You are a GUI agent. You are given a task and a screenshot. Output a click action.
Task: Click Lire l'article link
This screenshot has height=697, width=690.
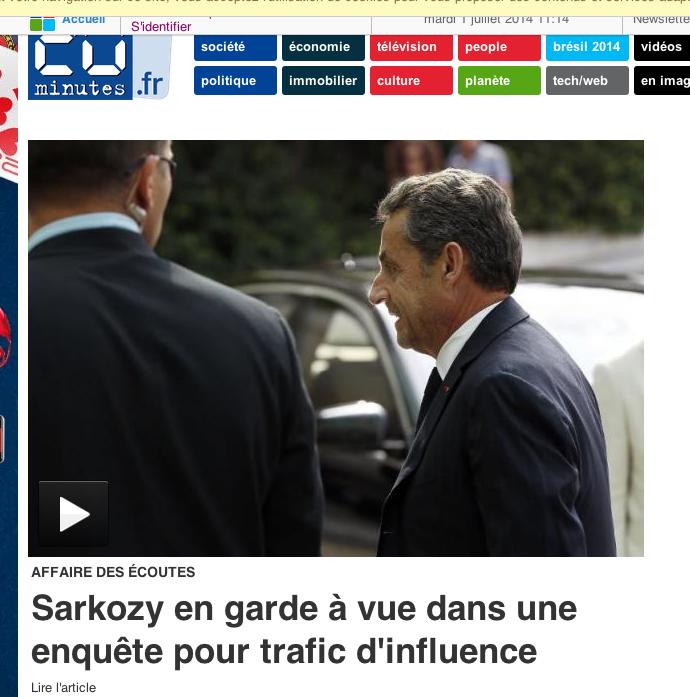[64, 688]
